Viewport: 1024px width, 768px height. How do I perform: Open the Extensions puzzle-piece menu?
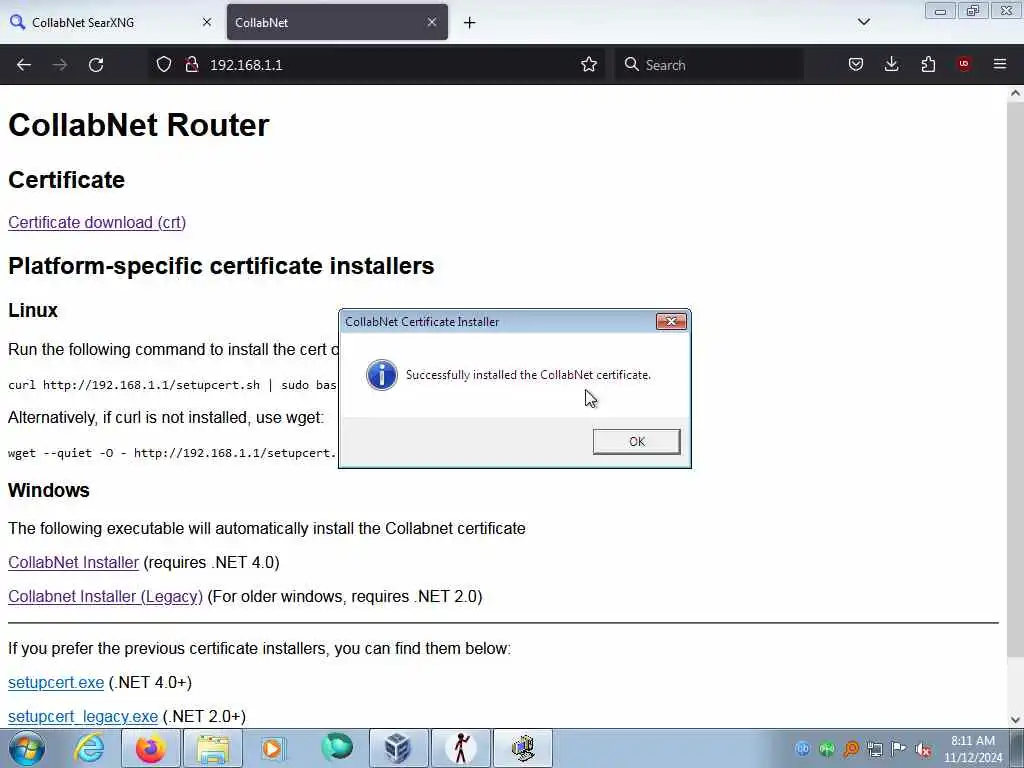pos(928,65)
